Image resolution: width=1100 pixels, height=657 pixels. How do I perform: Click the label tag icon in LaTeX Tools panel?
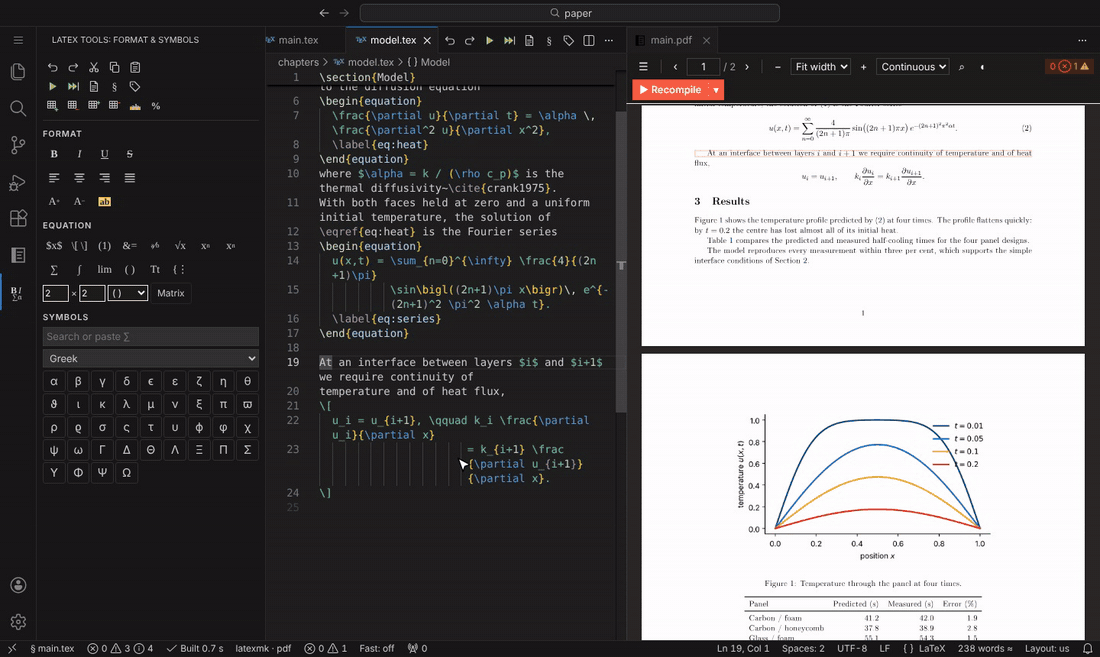(135, 87)
